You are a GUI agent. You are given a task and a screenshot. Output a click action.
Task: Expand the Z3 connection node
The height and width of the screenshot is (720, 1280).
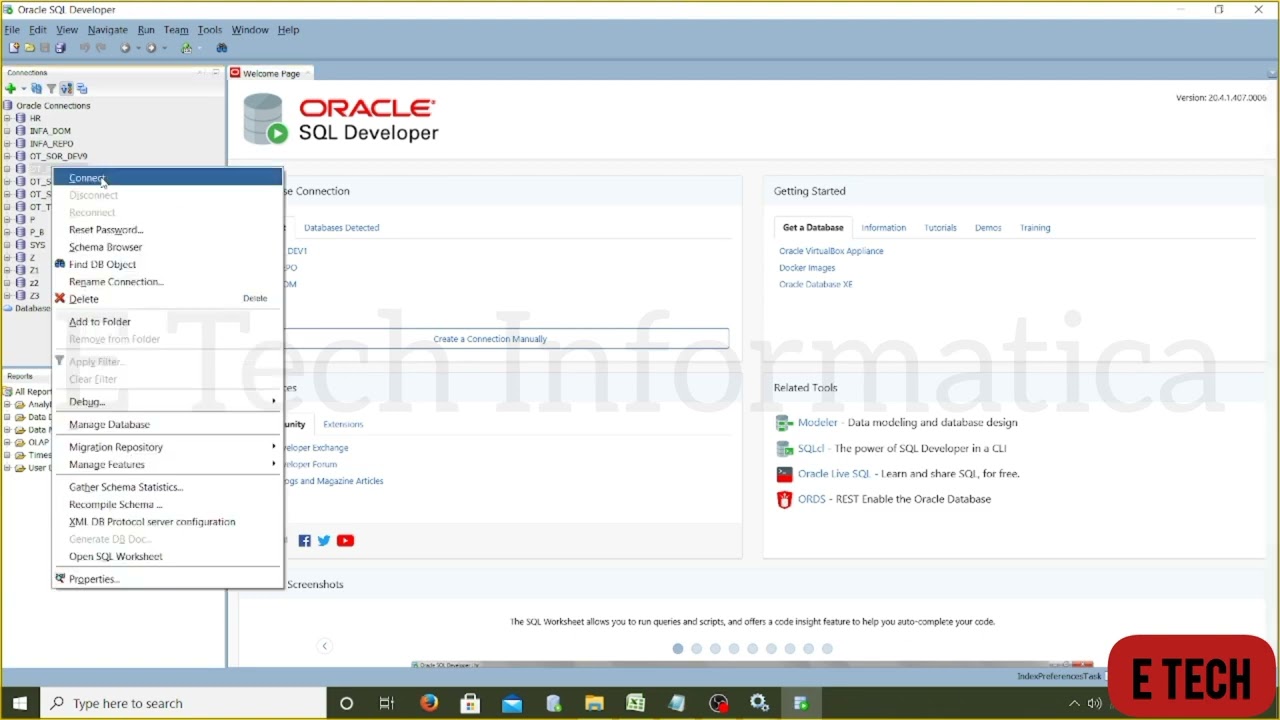(x=7, y=296)
